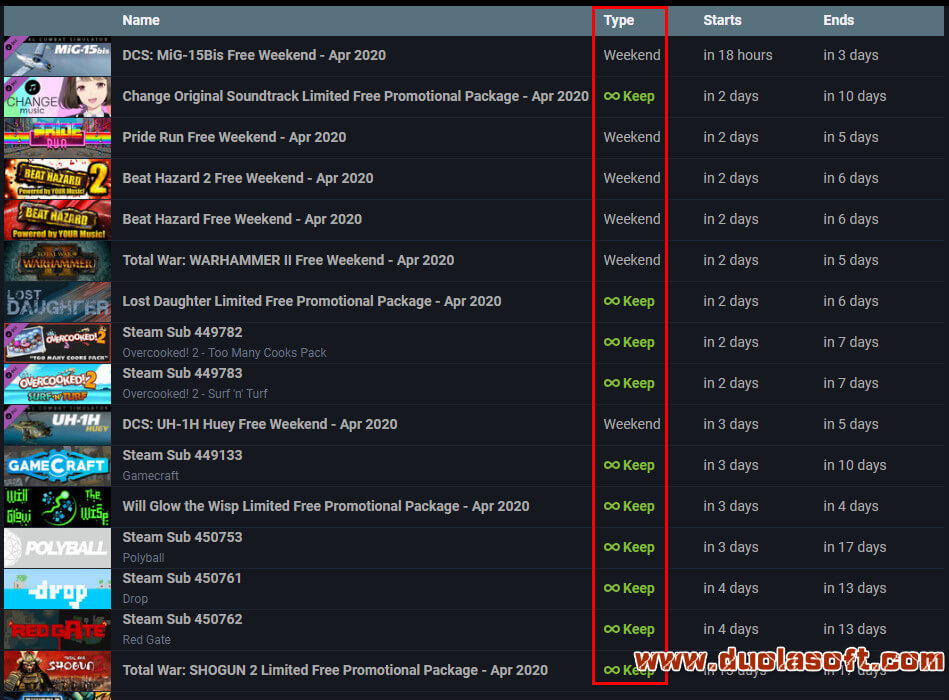Click Keep infinity icon in Lost Daughter row
The width and height of the screenshot is (949, 700).
[x=611, y=301]
